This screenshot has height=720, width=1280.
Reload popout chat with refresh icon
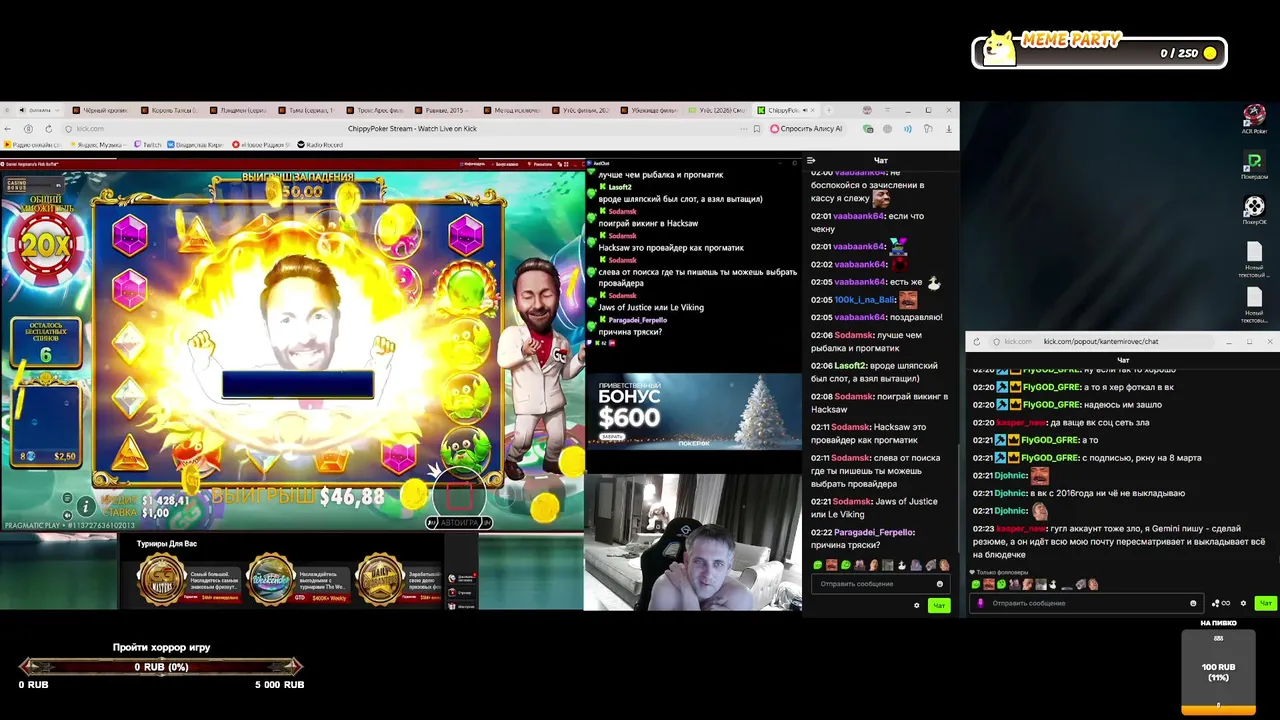pyautogui.click(x=977, y=342)
